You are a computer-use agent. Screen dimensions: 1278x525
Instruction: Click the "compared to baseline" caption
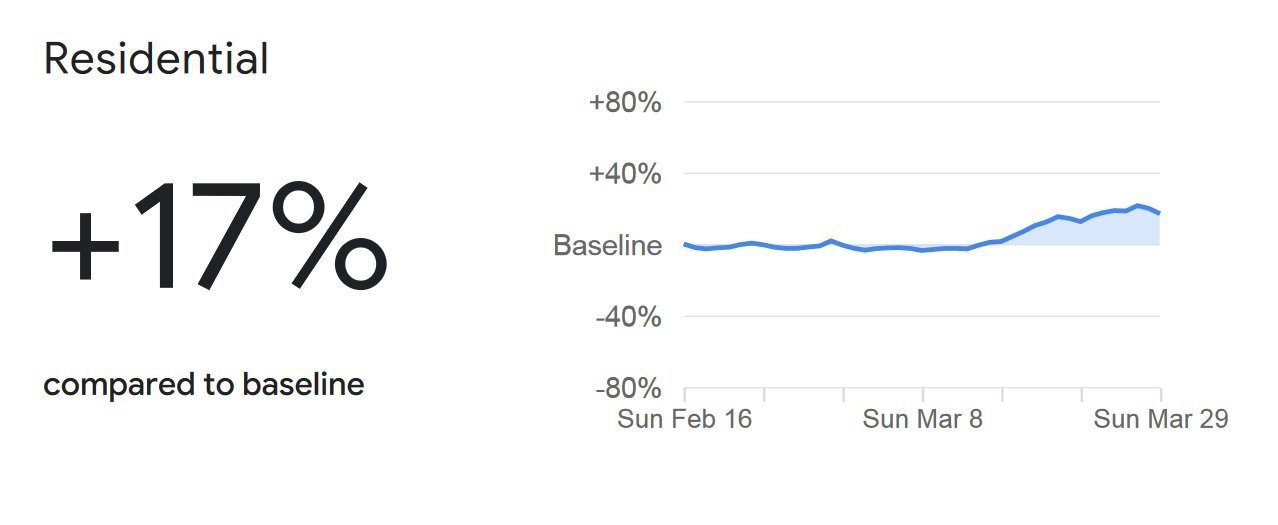(x=204, y=385)
